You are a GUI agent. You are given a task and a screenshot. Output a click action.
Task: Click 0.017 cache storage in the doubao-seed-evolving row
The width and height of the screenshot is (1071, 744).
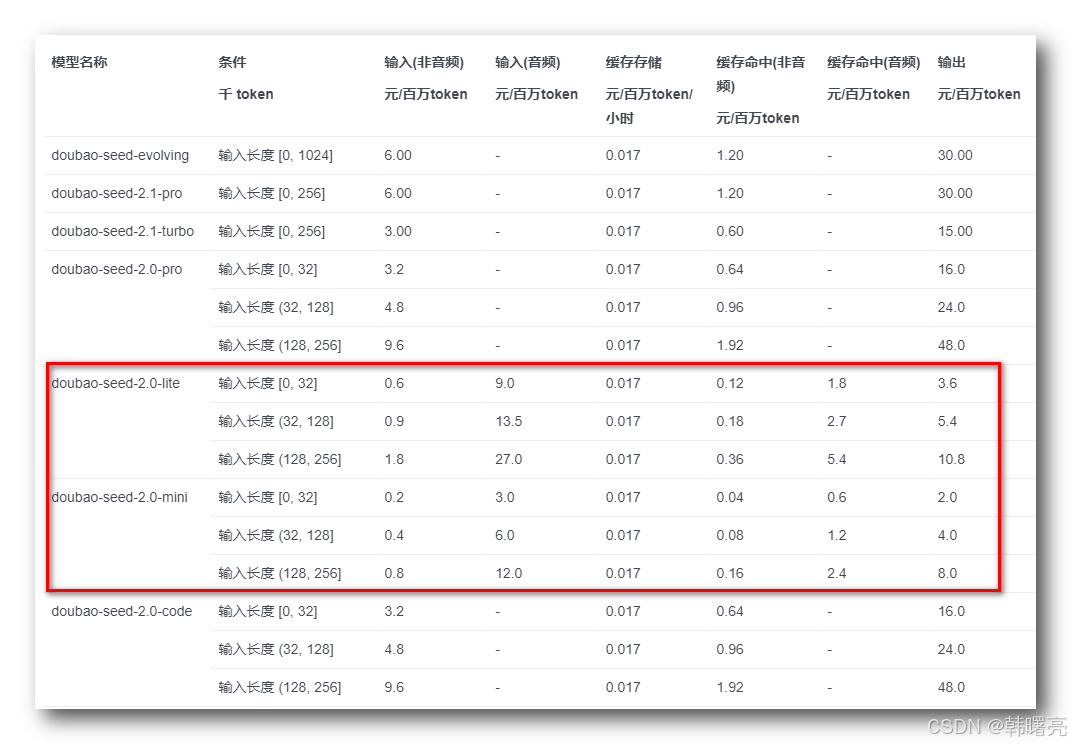tap(623, 155)
